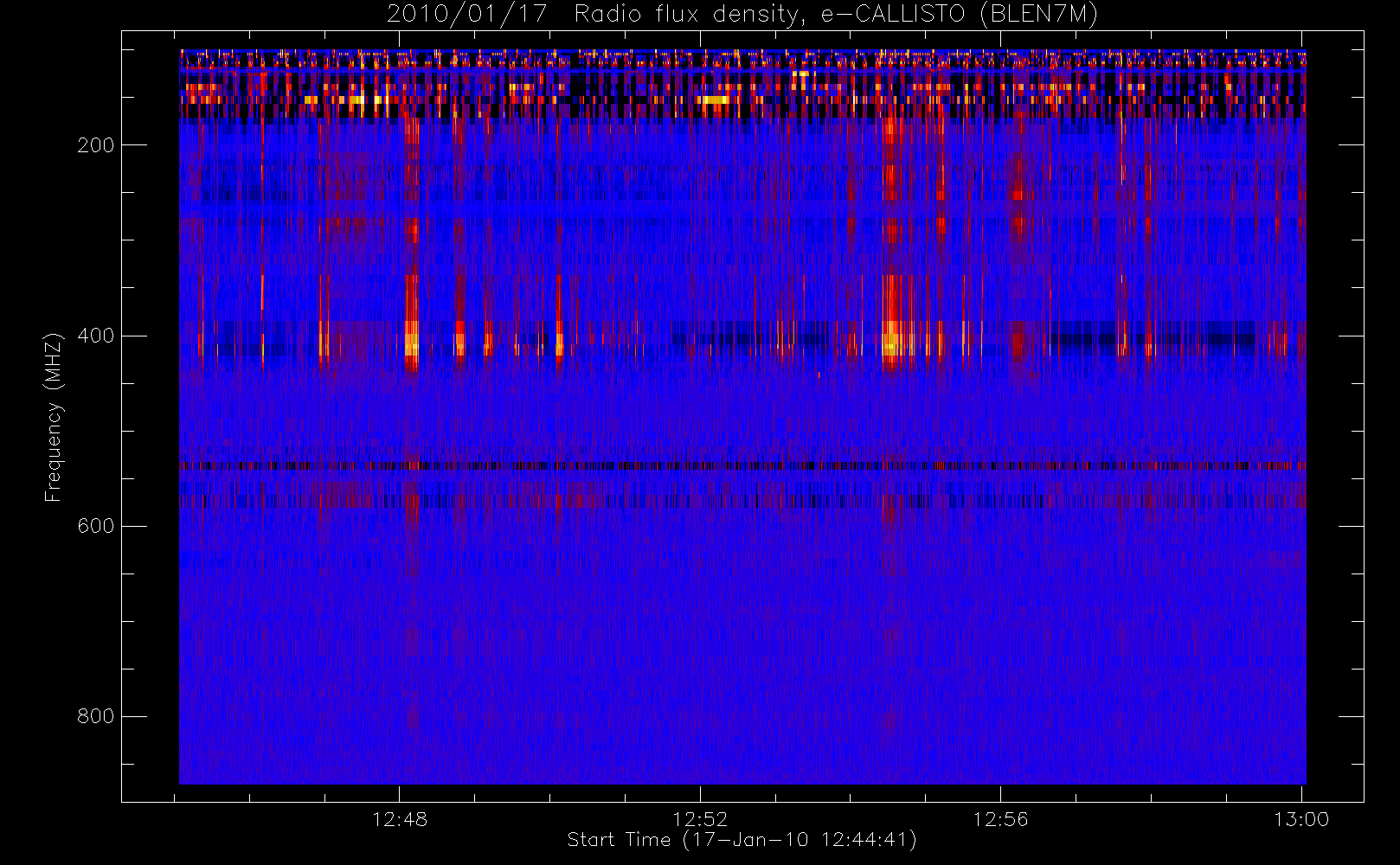Click the "Start Time (17-Jan-10 12:44:41)" label

(742, 840)
